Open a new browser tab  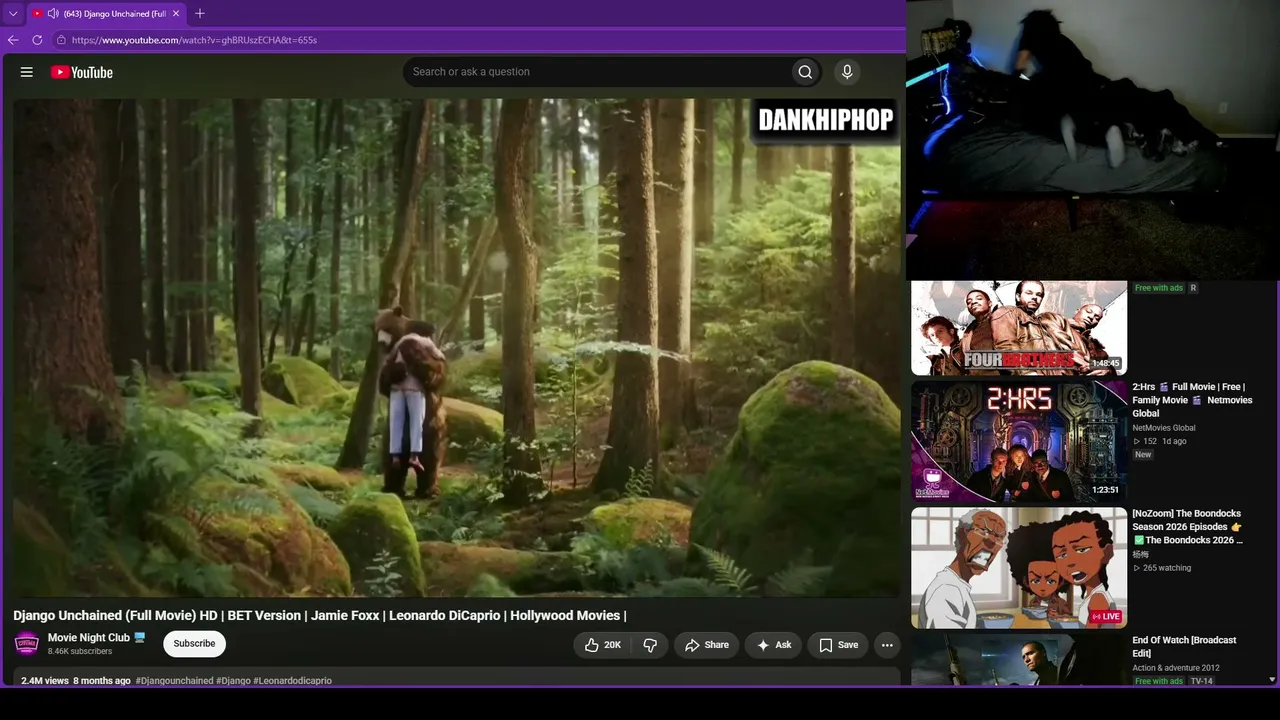200,14
